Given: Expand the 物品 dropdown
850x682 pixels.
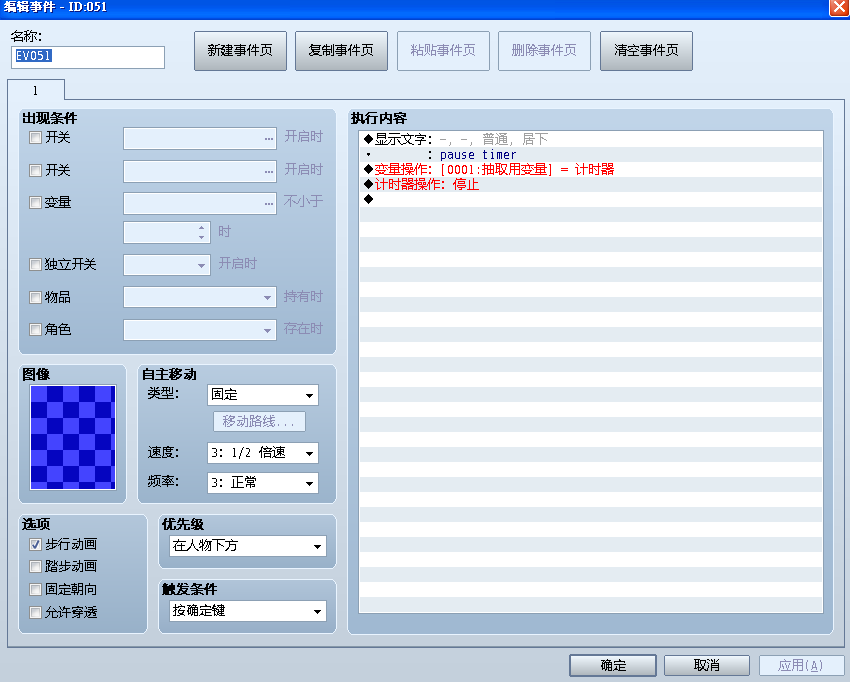Looking at the screenshot, I should (200, 297).
